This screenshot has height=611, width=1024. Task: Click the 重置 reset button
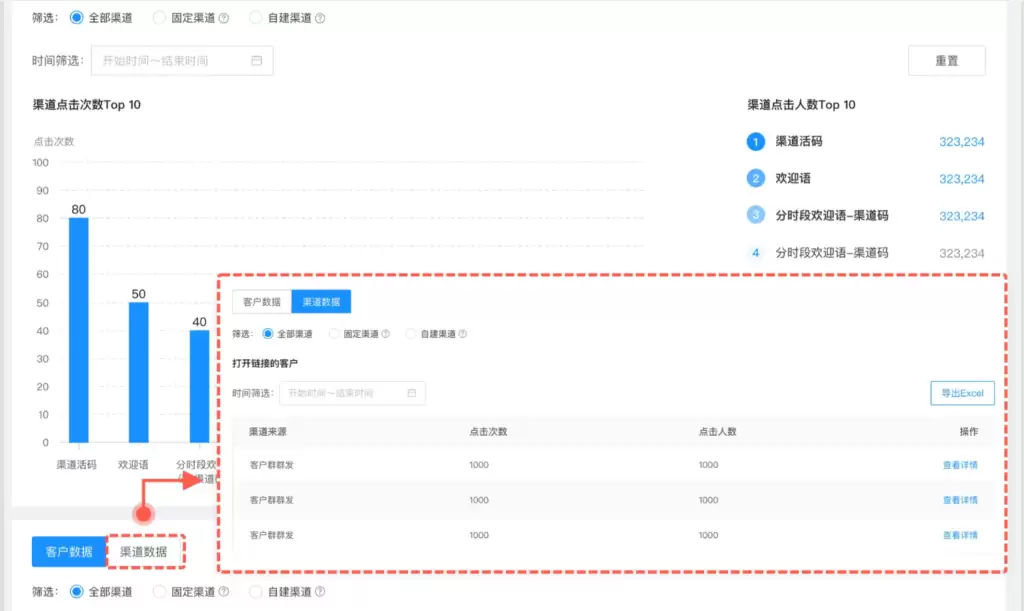tap(946, 60)
